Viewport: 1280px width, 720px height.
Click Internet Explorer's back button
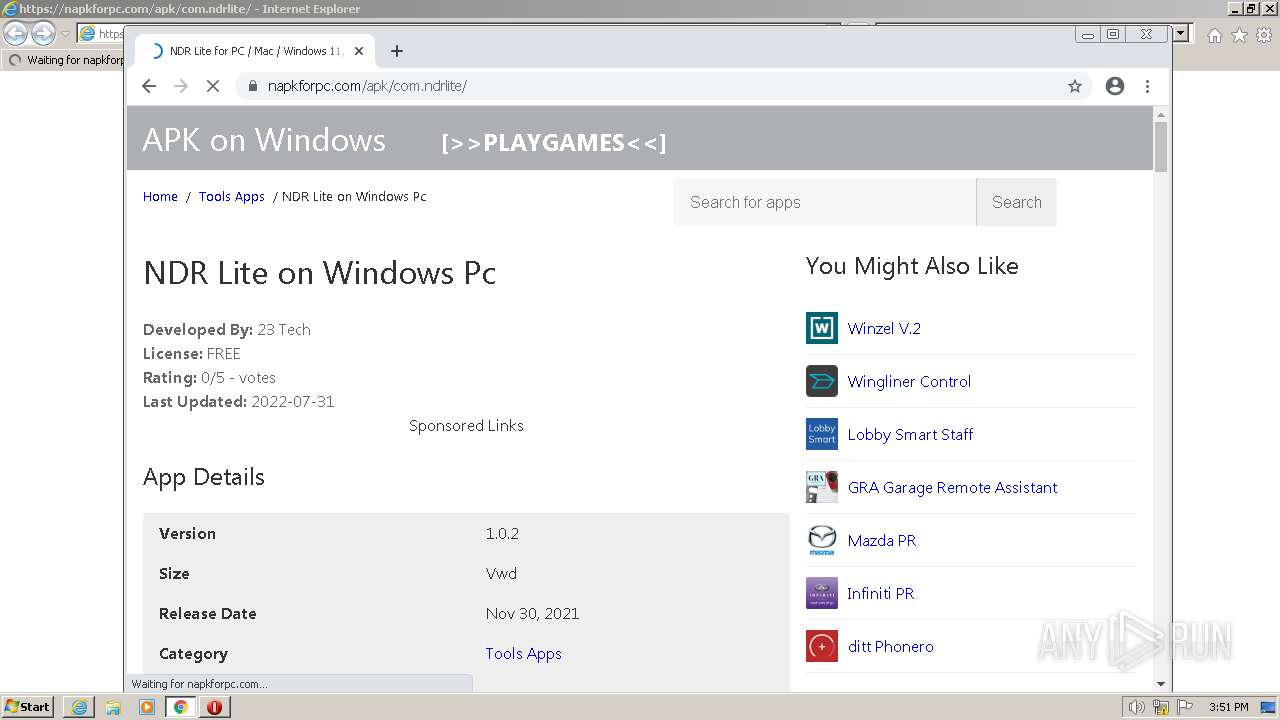(x=15, y=33)
